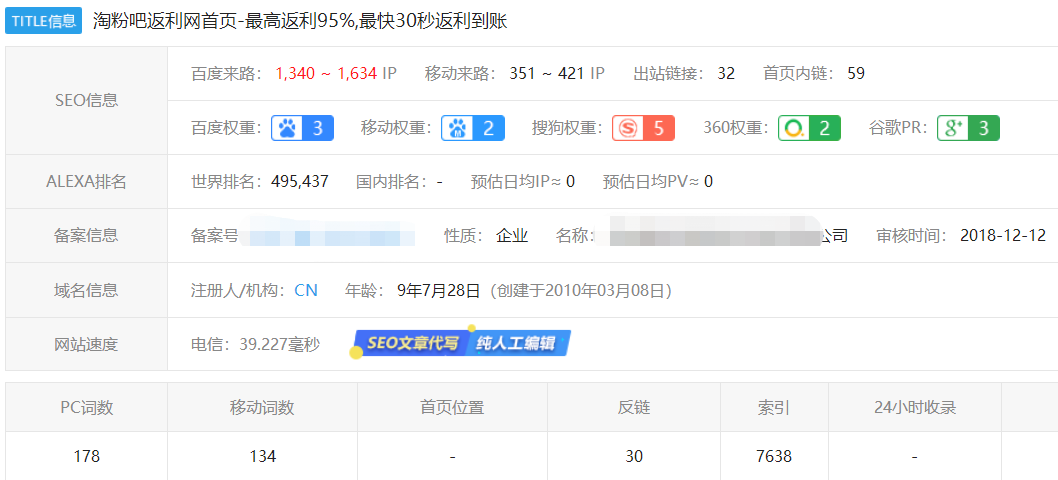
Task: Click the mobile weight paw badge 2
Action: [472, 128]
